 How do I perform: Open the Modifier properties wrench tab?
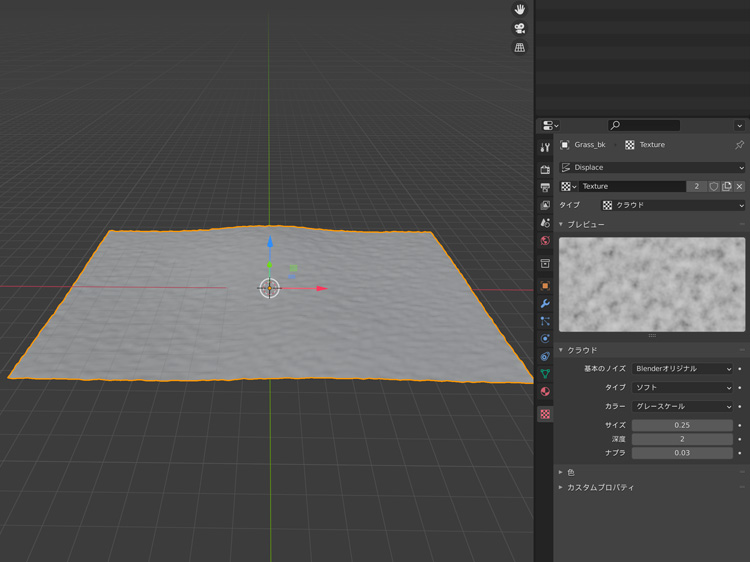click(545, 303)
